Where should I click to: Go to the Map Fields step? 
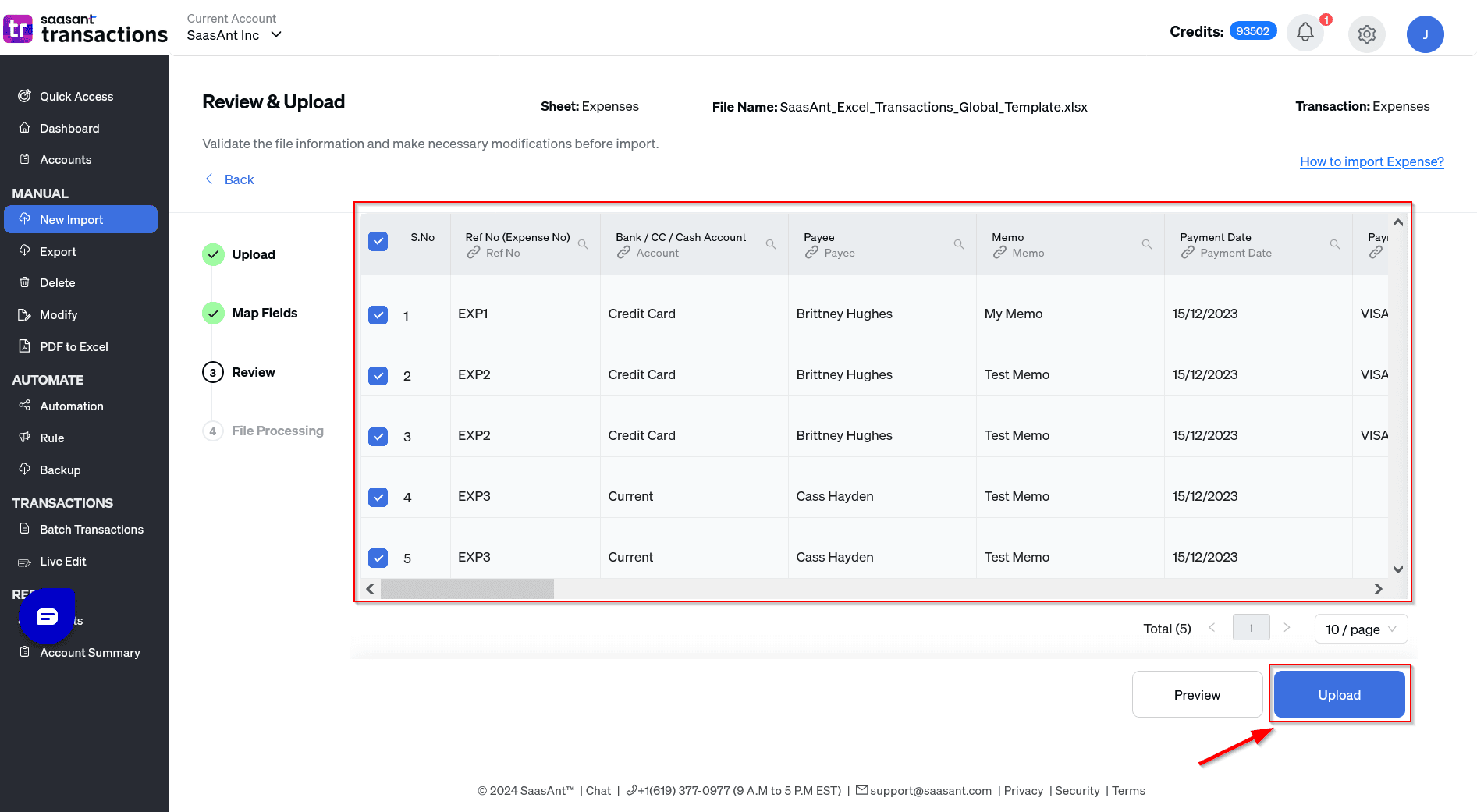[265, 313]
